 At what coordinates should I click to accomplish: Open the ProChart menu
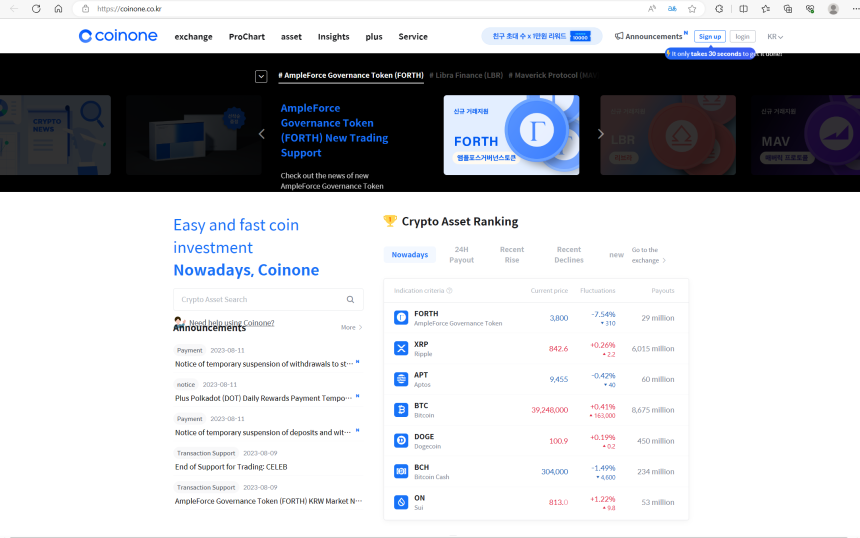pos(246,37)
